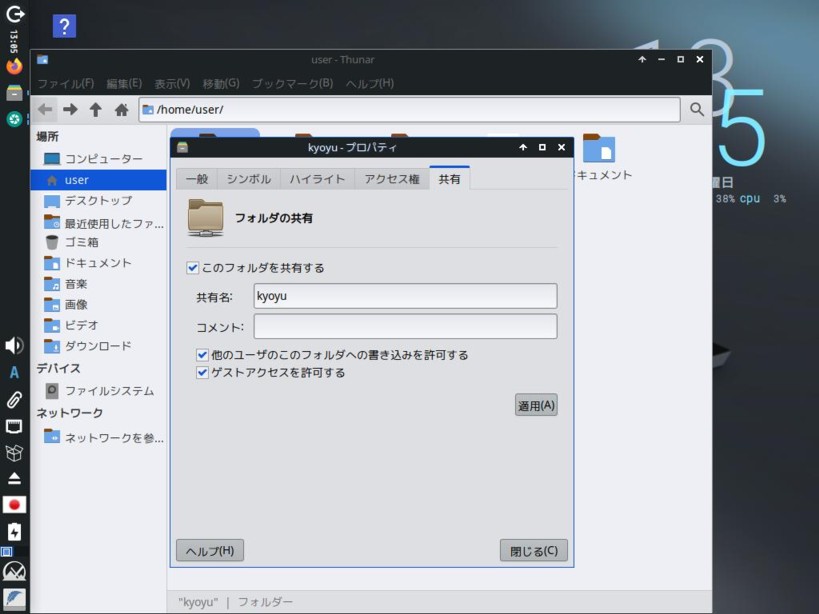Open the ファイル(F) menu

[65, 84]
